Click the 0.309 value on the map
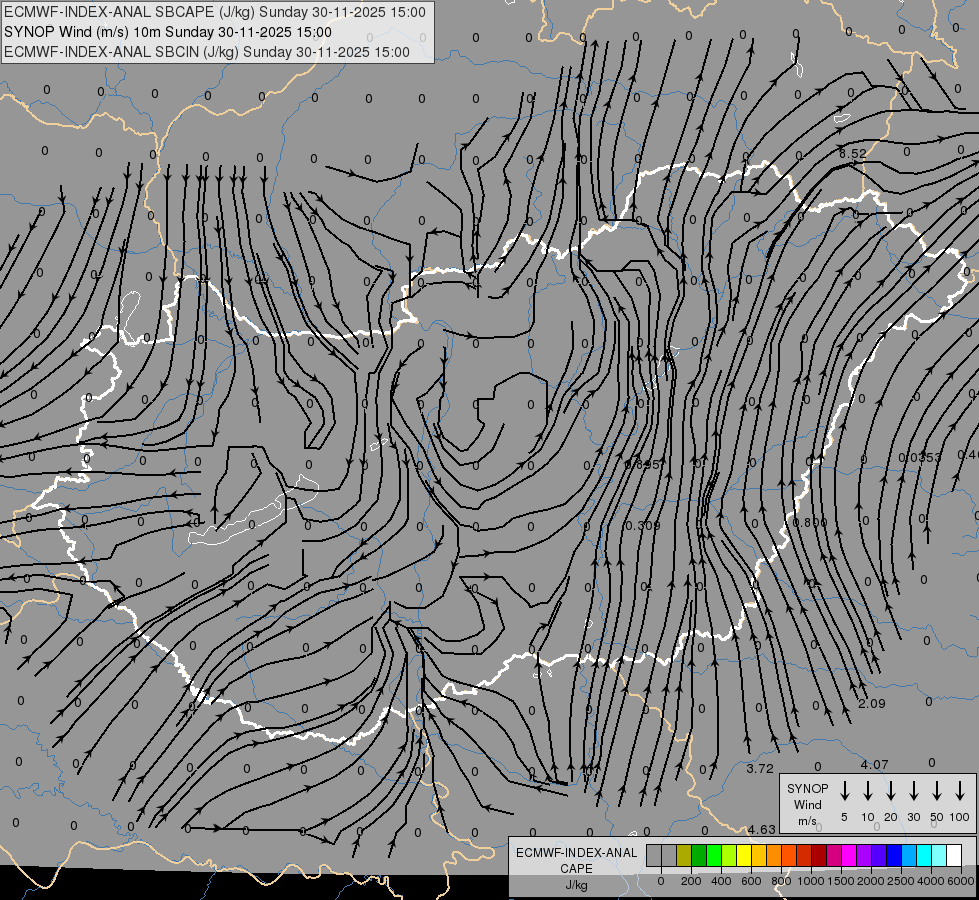The width and height of the screenshot is (979, 900). pyautogui.click(x=642, y=526)
